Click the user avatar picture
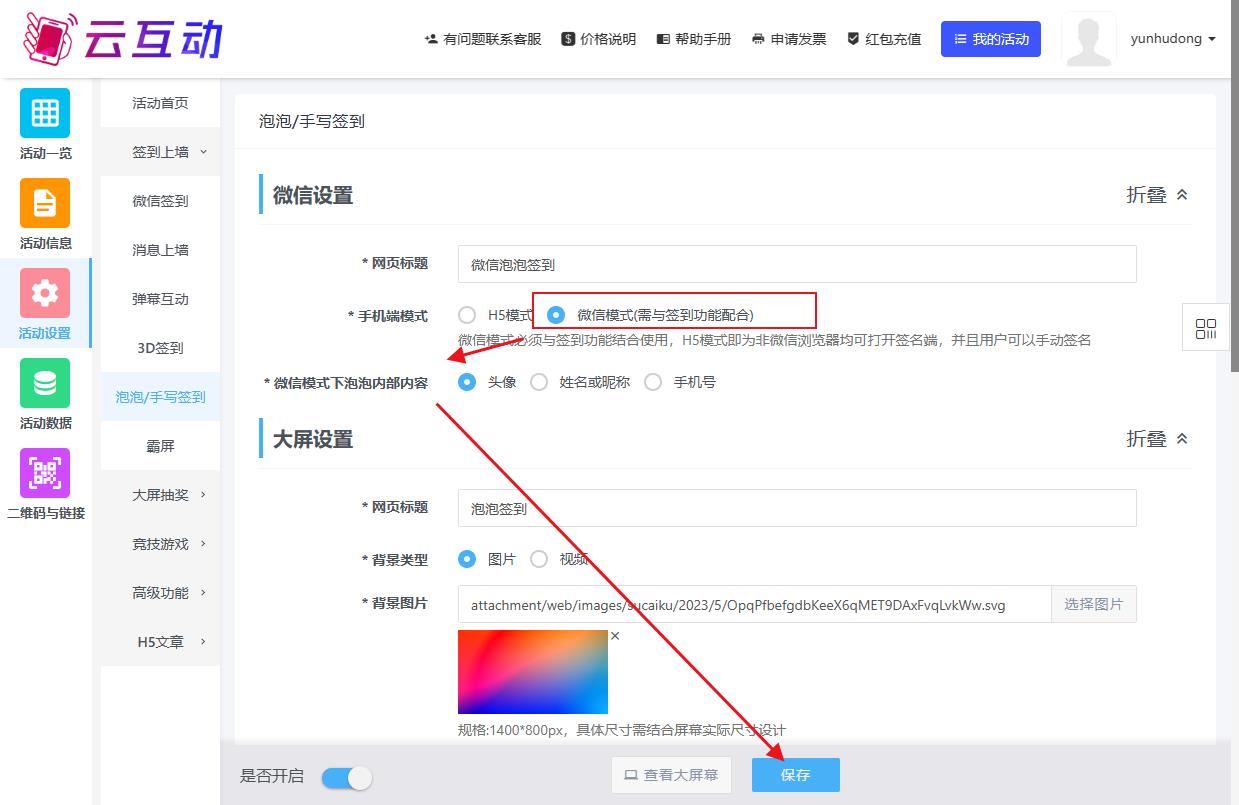1239x805 pixels. pyautogui.click(x=1089, y=40)
